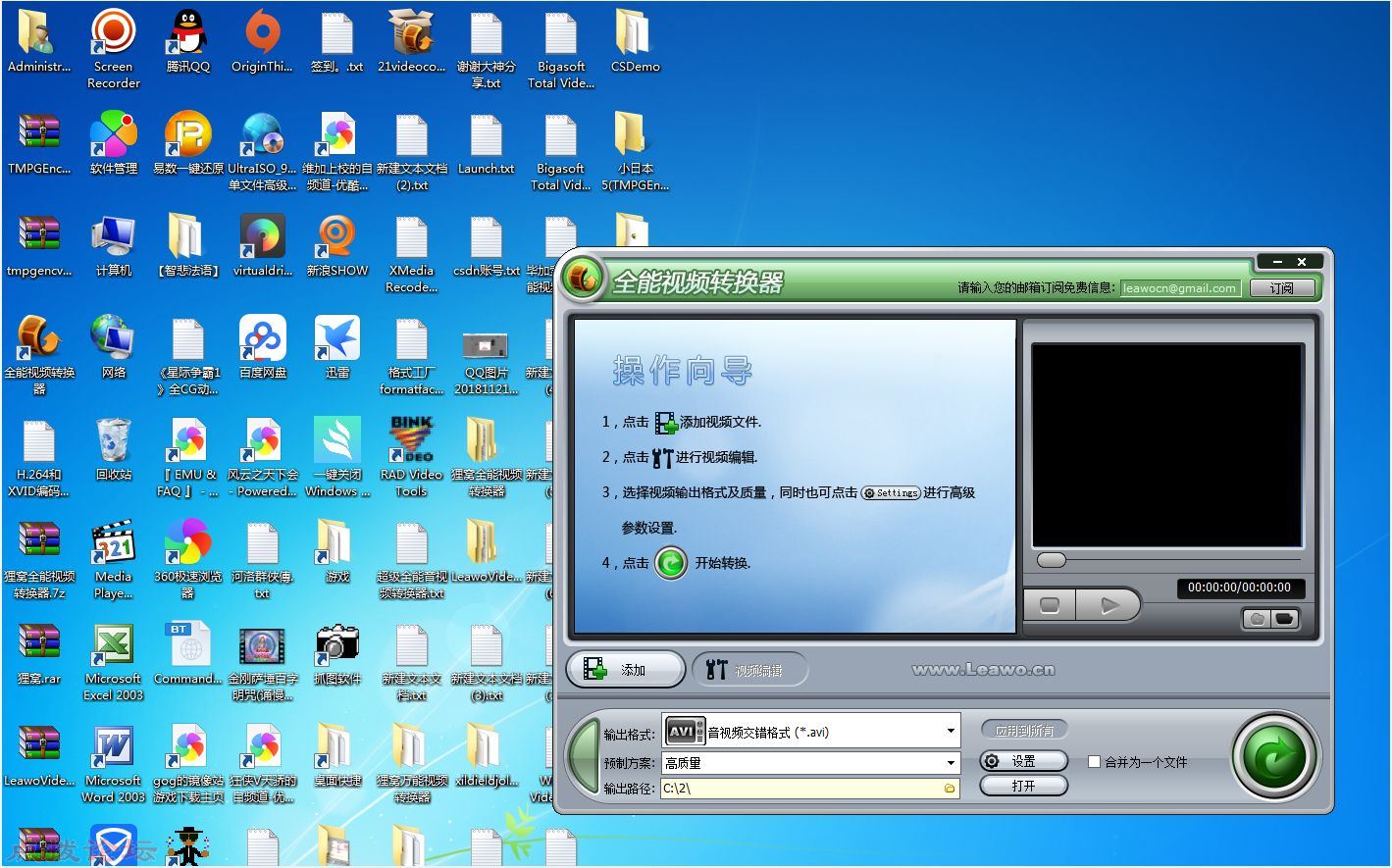Open CSDemo folder on desktop
This screenshot has width=1392, height=868.
point(635,41)
